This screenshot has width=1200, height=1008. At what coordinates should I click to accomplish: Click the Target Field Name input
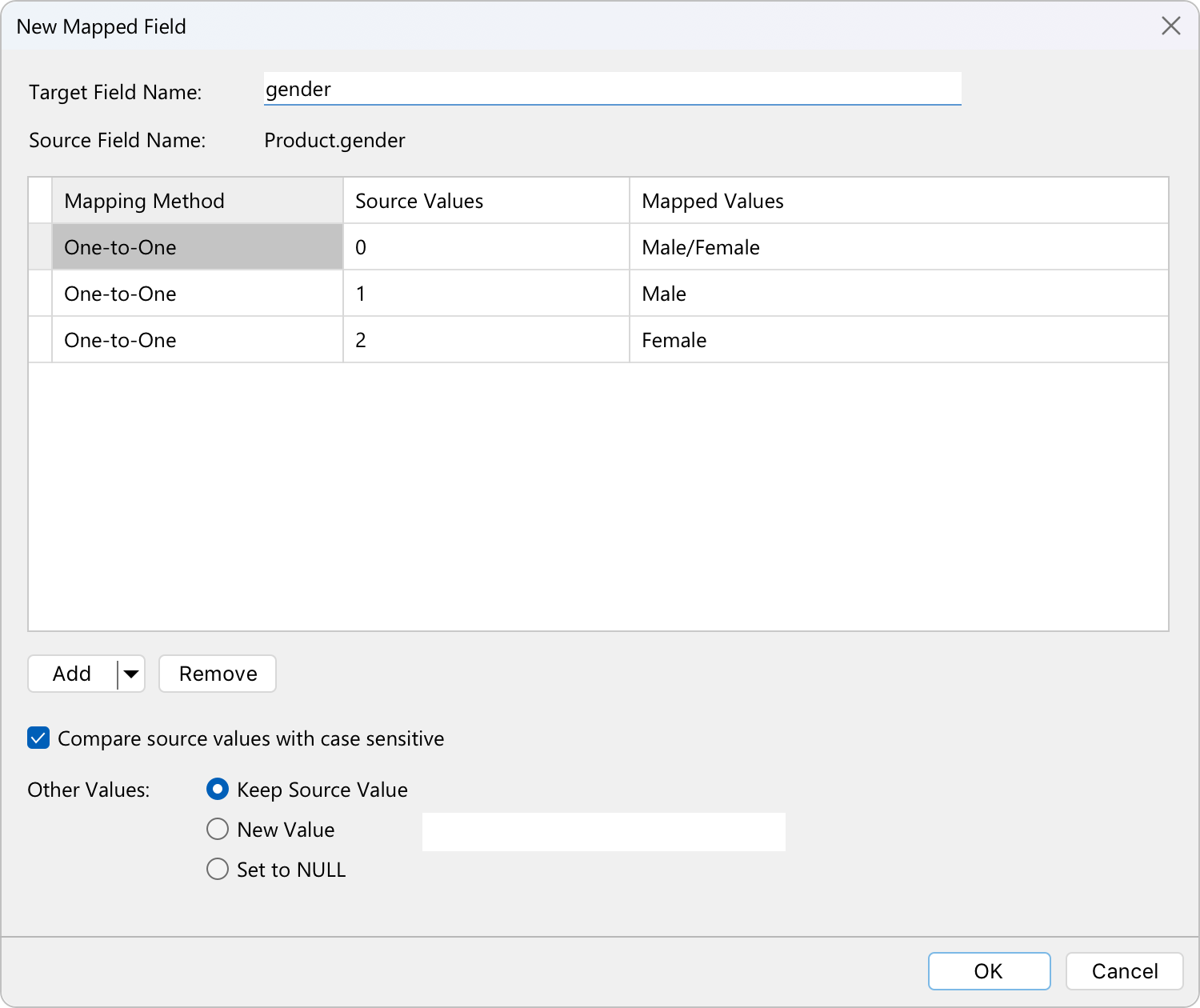612,89
